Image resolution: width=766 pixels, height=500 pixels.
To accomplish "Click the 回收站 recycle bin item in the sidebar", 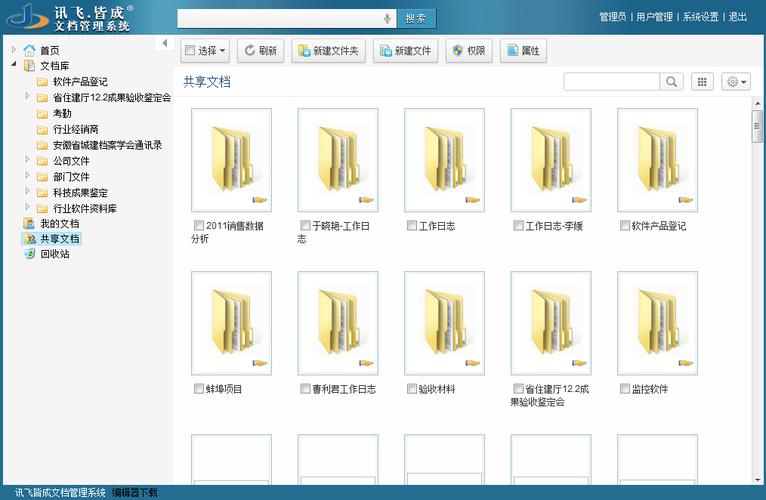I will (x=54, y=254).
